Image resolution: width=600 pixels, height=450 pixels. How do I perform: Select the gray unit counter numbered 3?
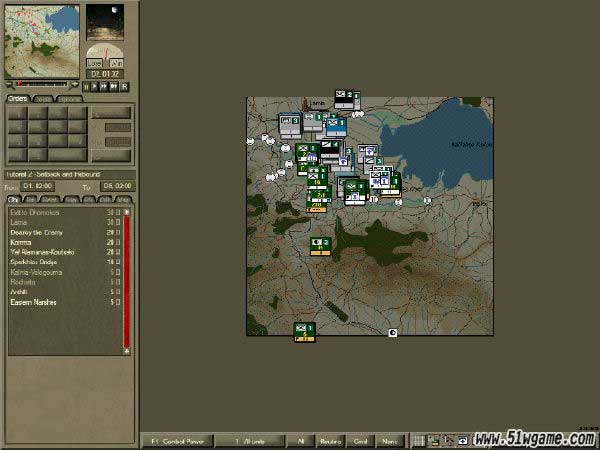(x=290, y=126)
